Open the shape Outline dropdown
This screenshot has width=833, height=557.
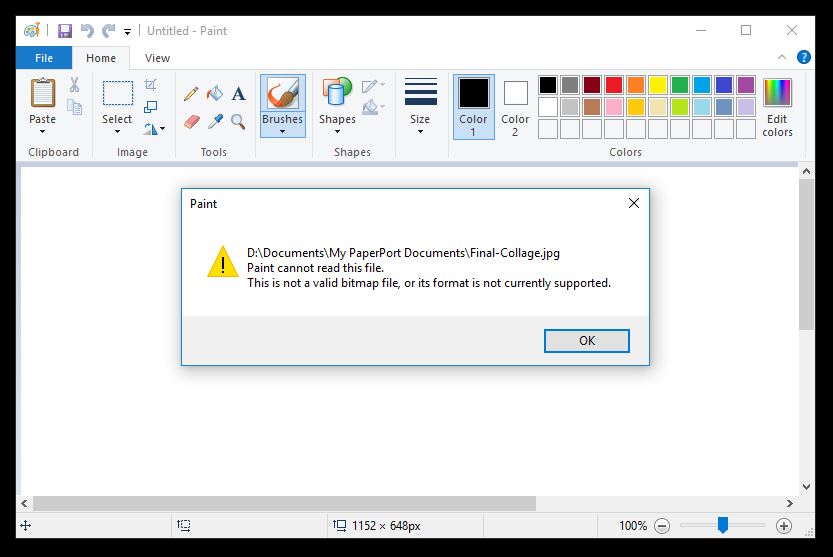pos(373,86)
